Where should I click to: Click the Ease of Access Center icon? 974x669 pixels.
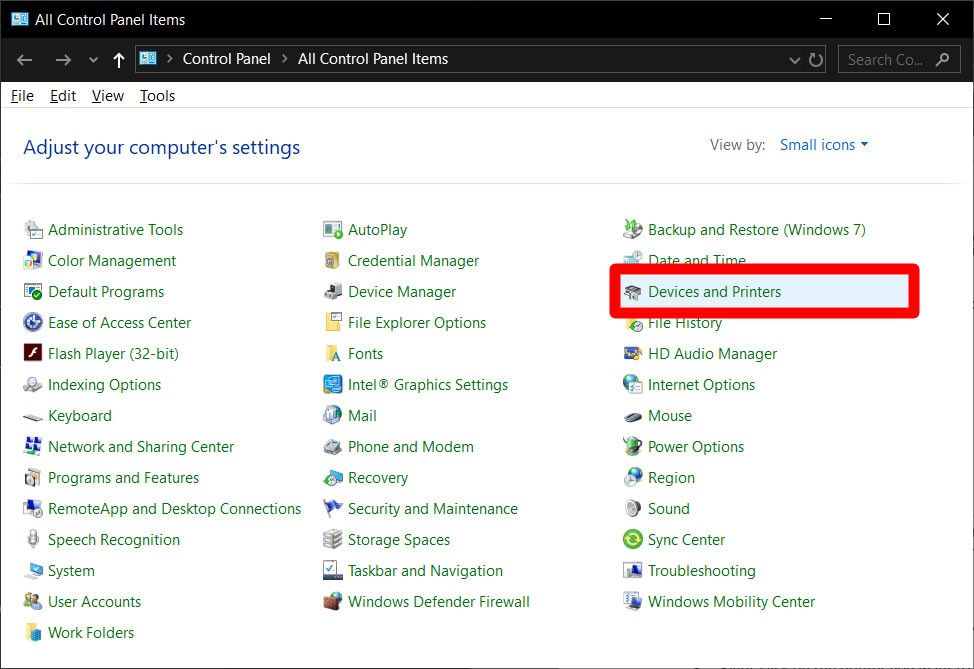[33, 323]
